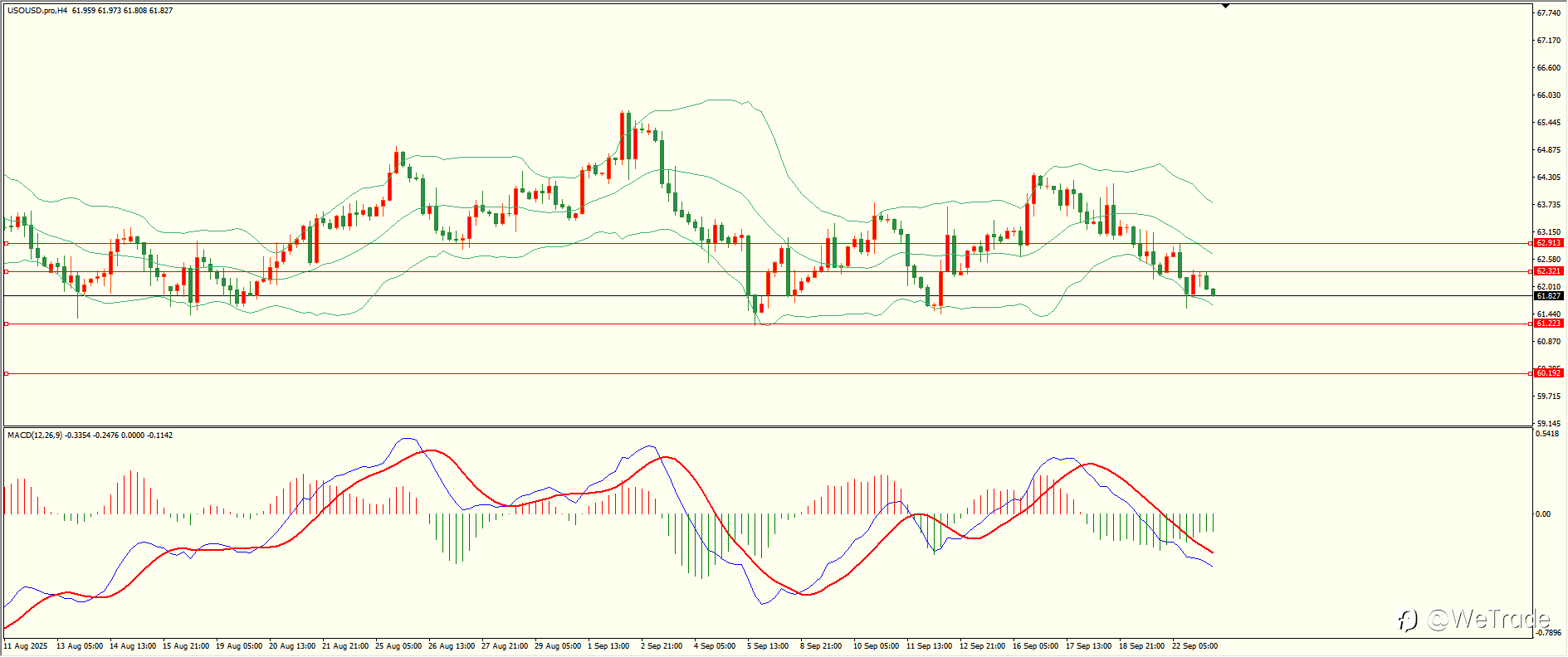The image size is (1568, 657).
Task: Click the 67.740 label on price scale
Action: point(1549,13)
